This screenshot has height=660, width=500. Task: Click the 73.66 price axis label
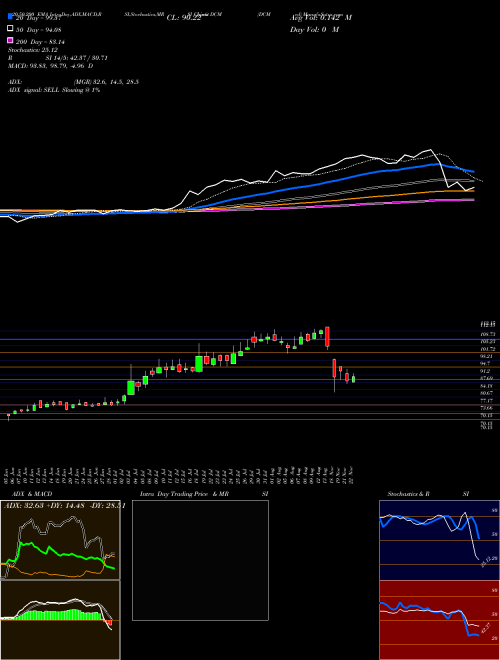486,408
